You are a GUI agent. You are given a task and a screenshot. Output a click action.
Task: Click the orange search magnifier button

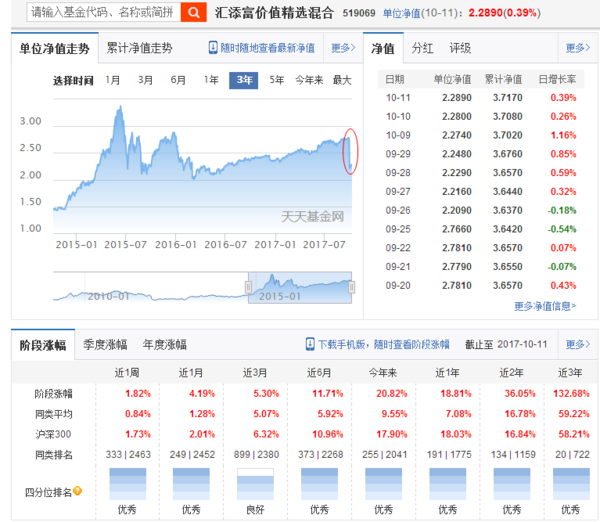194,13
